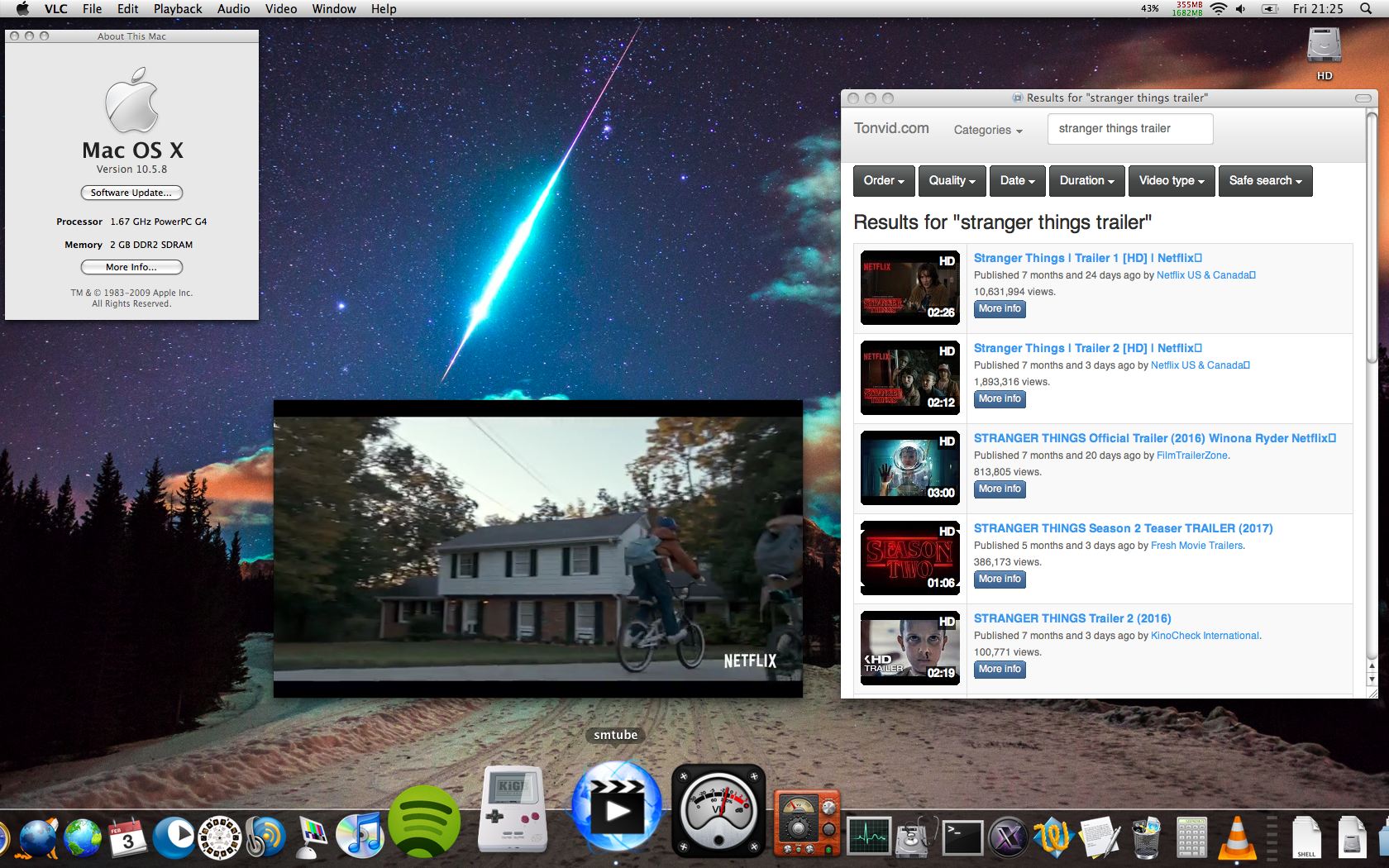Launch Terminal from the dock

(x=963, y=837)
